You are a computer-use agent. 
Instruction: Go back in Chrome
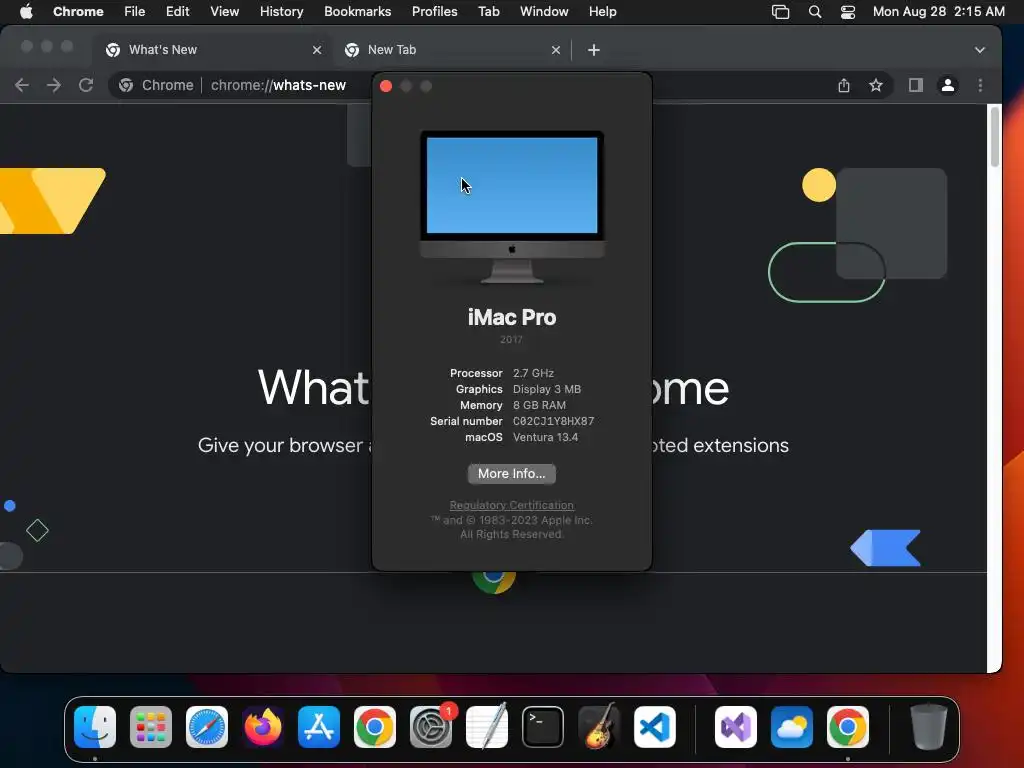tap(22, 85)
